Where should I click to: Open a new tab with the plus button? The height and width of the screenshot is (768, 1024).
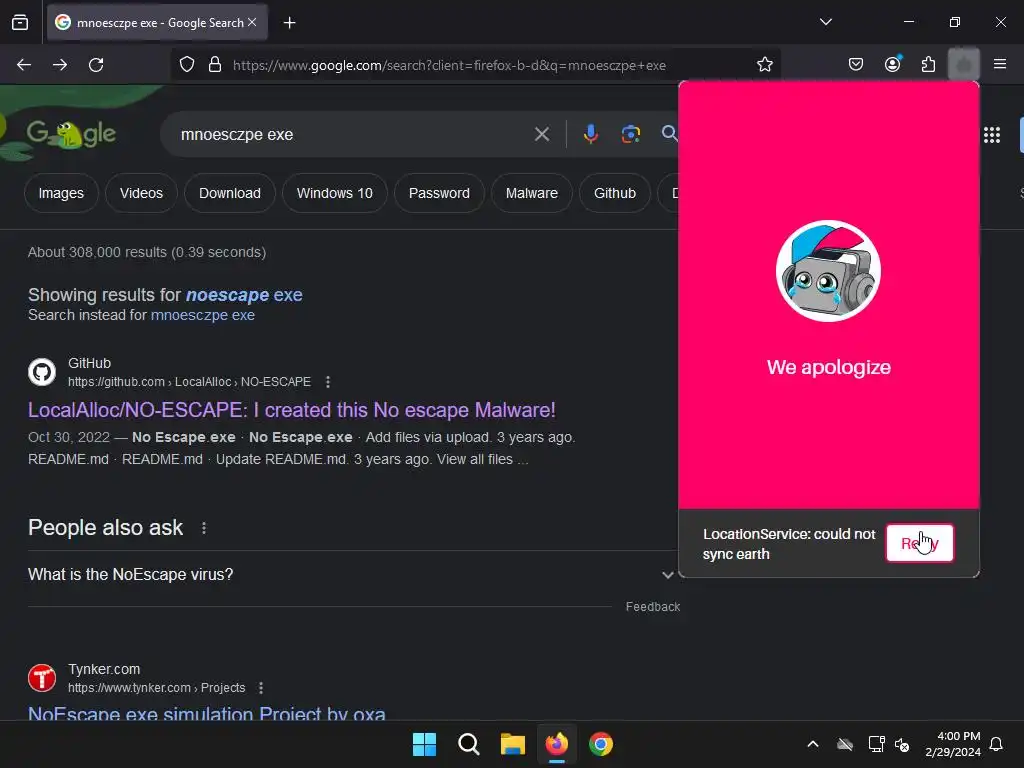289,23
